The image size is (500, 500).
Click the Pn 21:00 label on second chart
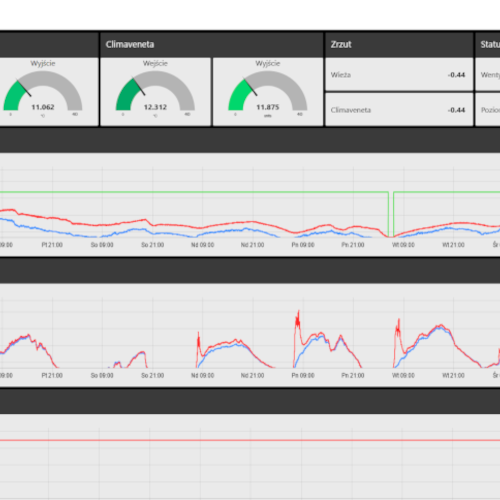[x=353, y=376]
